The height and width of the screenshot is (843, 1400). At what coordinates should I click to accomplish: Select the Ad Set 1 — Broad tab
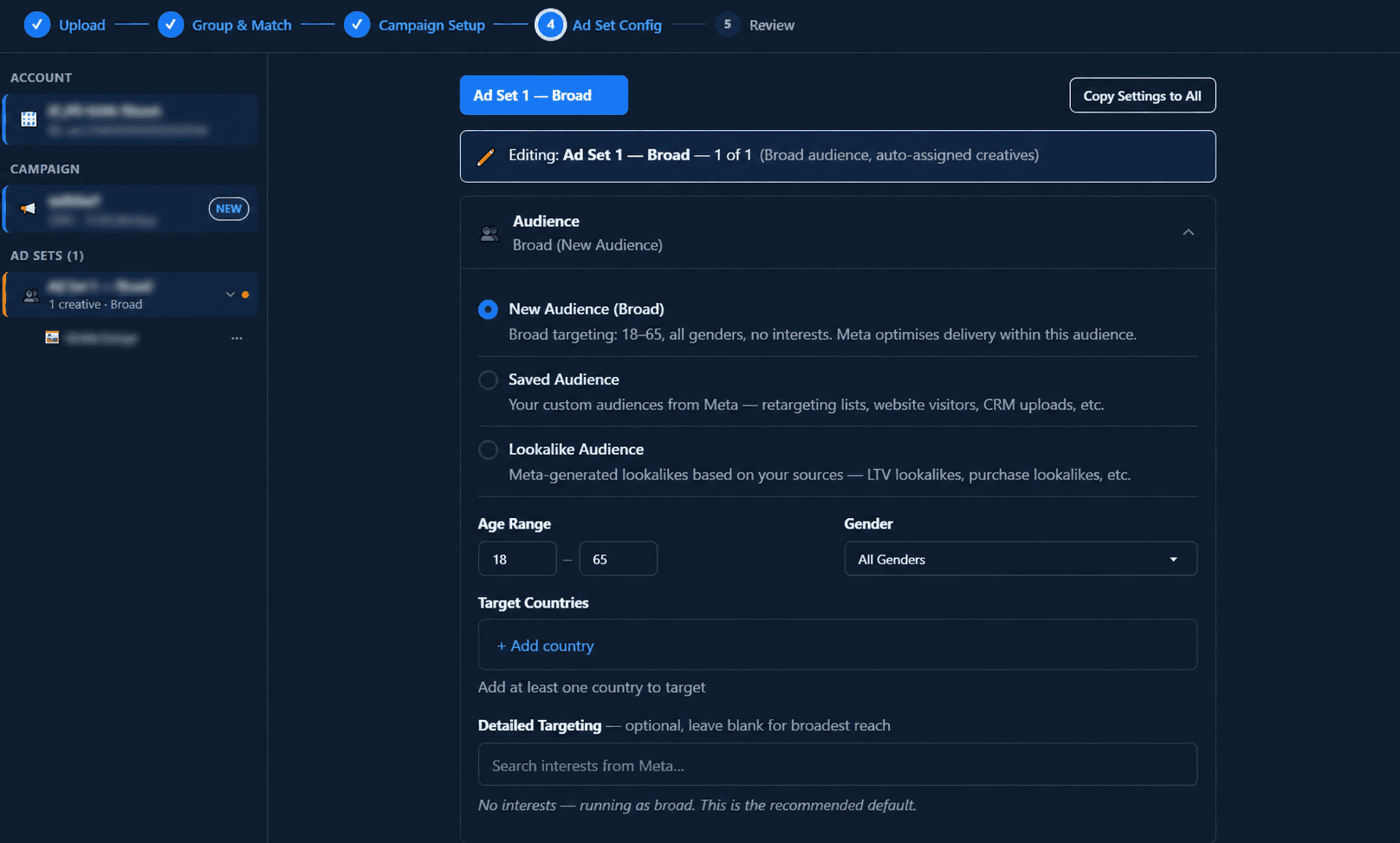pyautogui.click(x=544, y=95)
